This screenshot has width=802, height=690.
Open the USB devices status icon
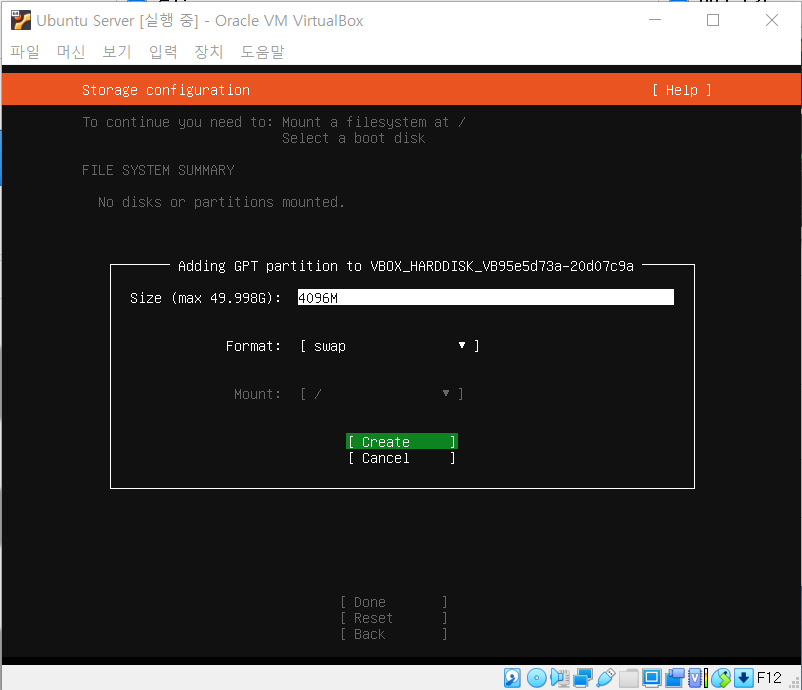tap(606, 678)
